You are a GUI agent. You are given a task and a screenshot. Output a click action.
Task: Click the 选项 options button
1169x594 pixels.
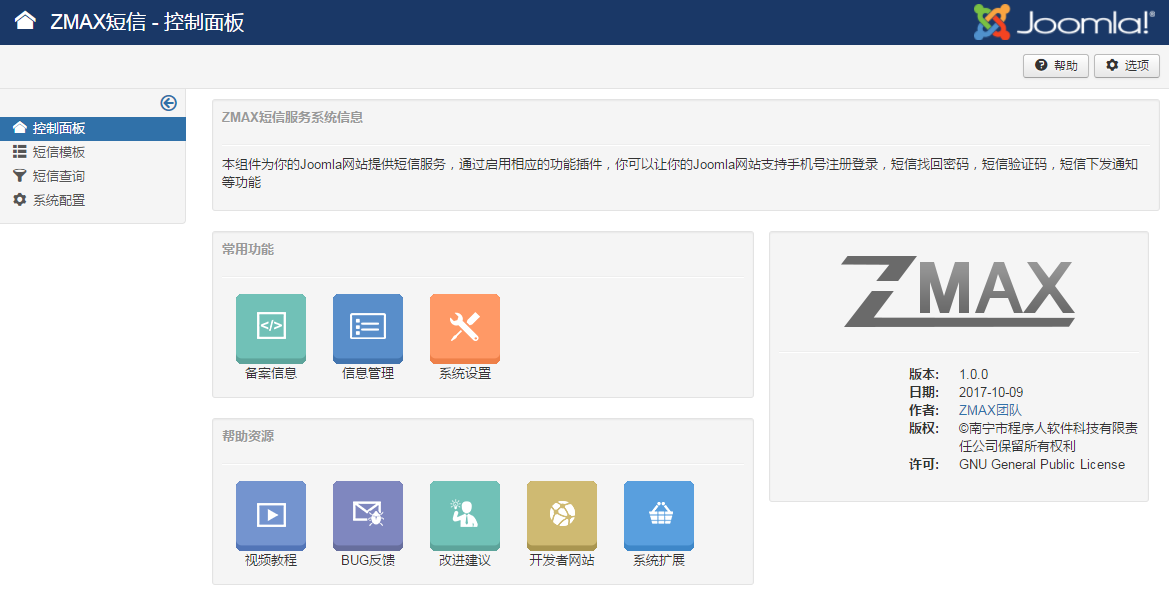[x=1127, y=66]
